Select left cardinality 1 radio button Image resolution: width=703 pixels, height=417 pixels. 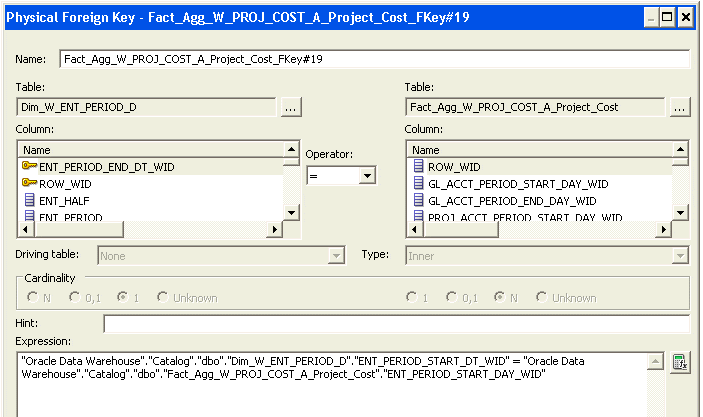[122, 297]
